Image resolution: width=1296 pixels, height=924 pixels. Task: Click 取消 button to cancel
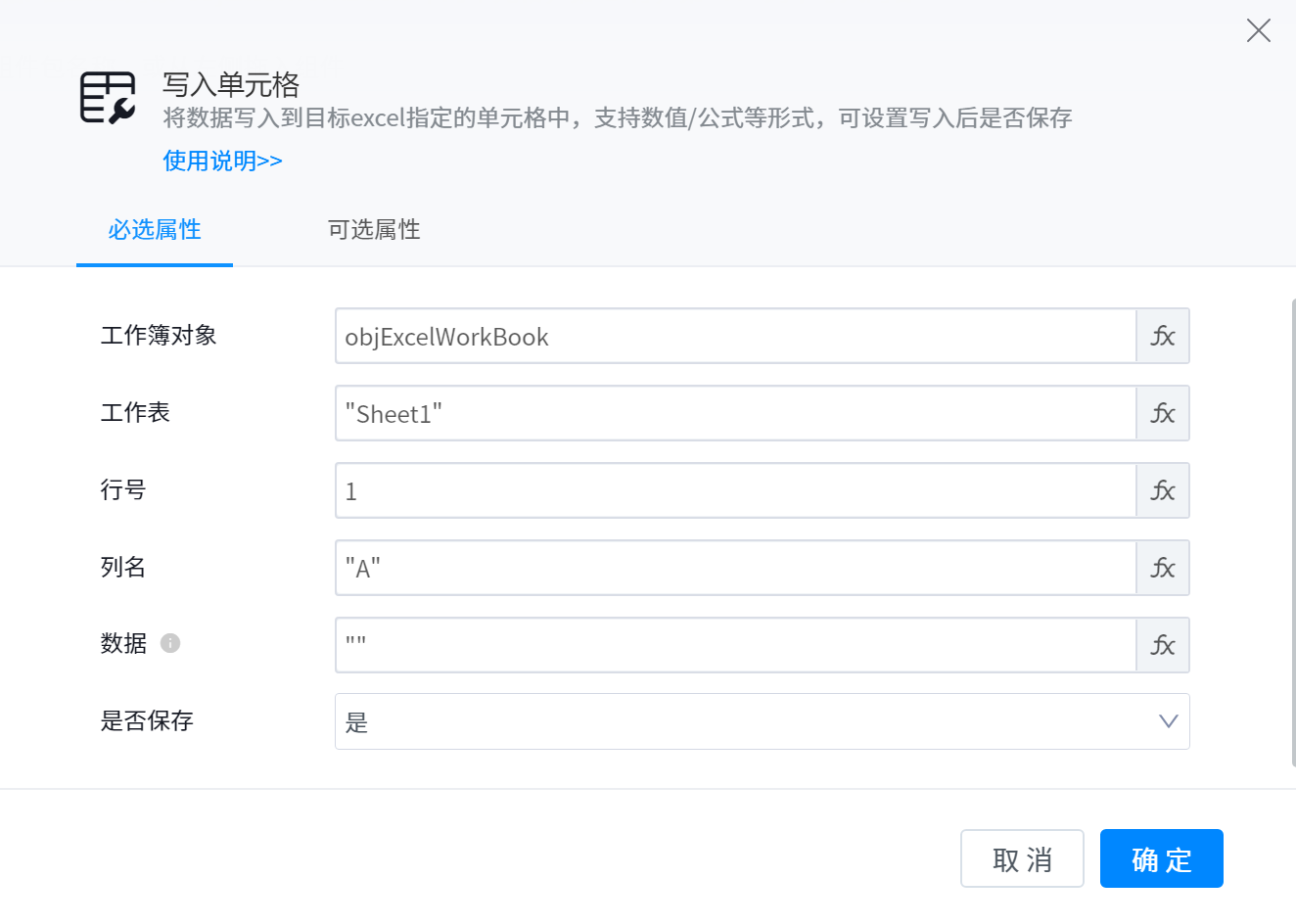1022,858
